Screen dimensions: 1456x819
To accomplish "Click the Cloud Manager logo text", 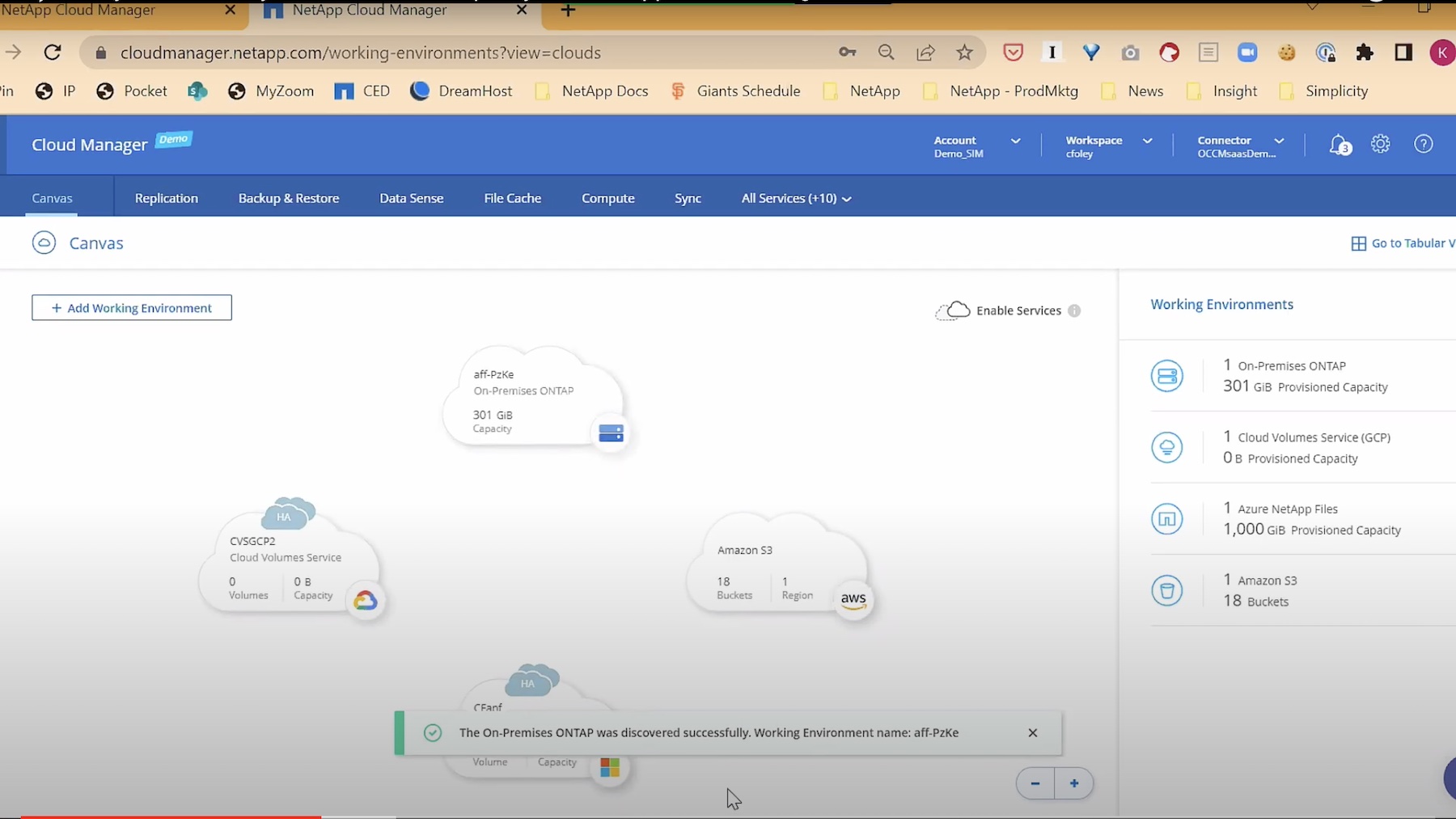I will pos(89,145).
